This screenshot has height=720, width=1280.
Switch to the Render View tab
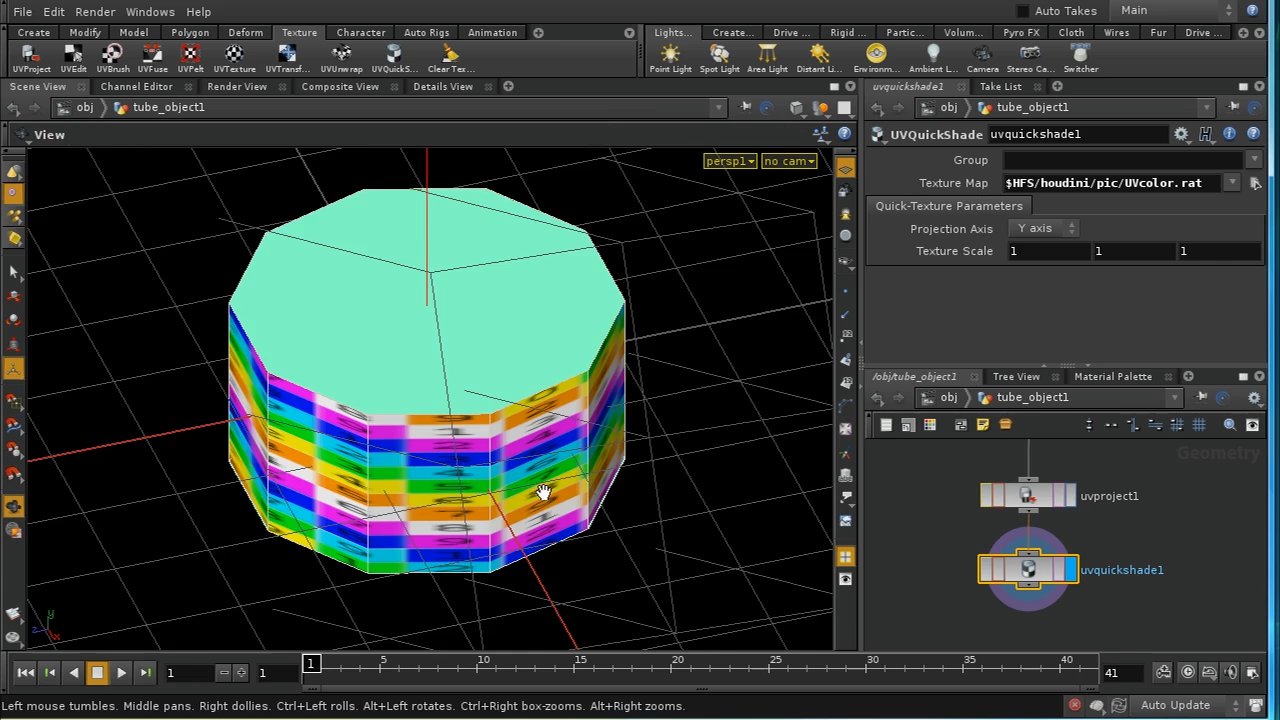point(236,86)
